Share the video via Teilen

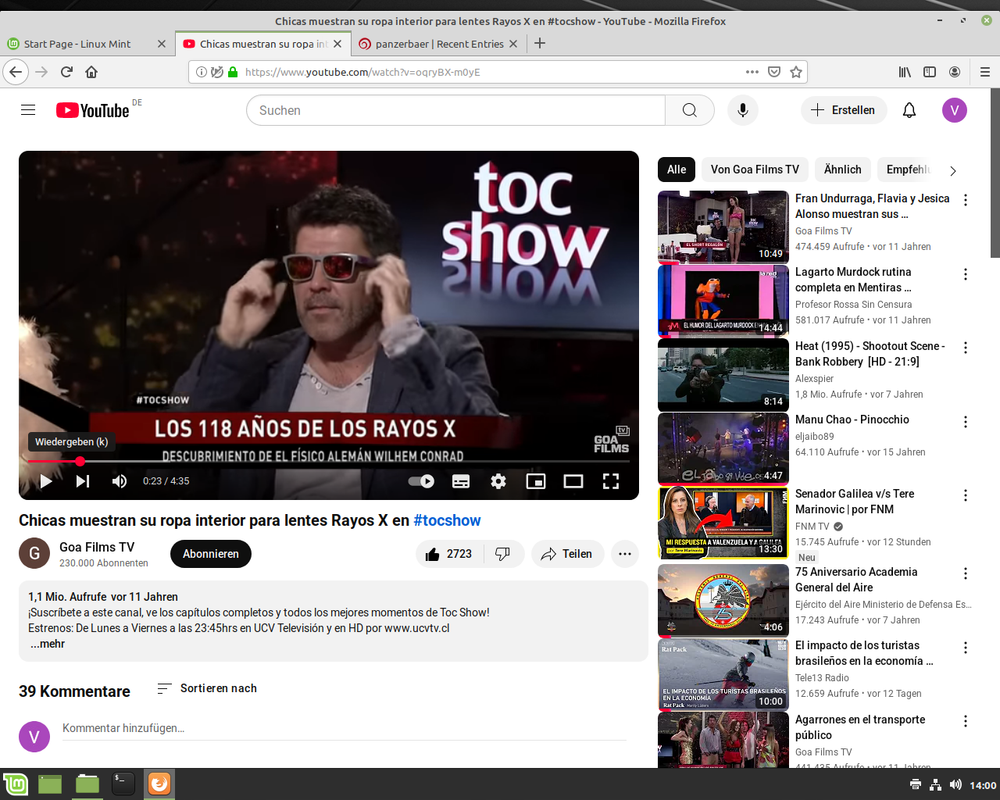tap(567, 554)
